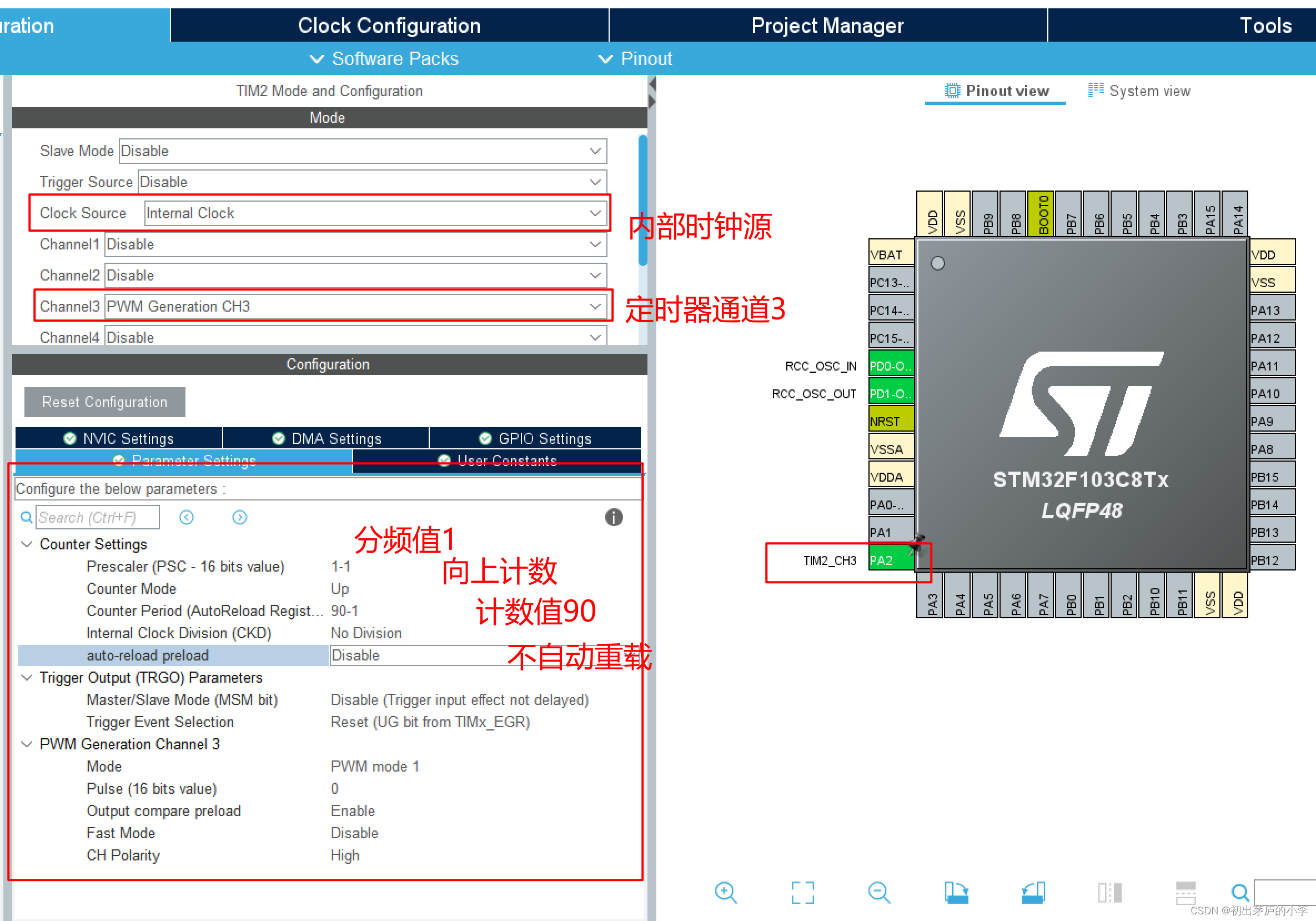This screenshot has width=1316, height=921.
Task: Click the Reset Configuration button
Action: [104, 402]
